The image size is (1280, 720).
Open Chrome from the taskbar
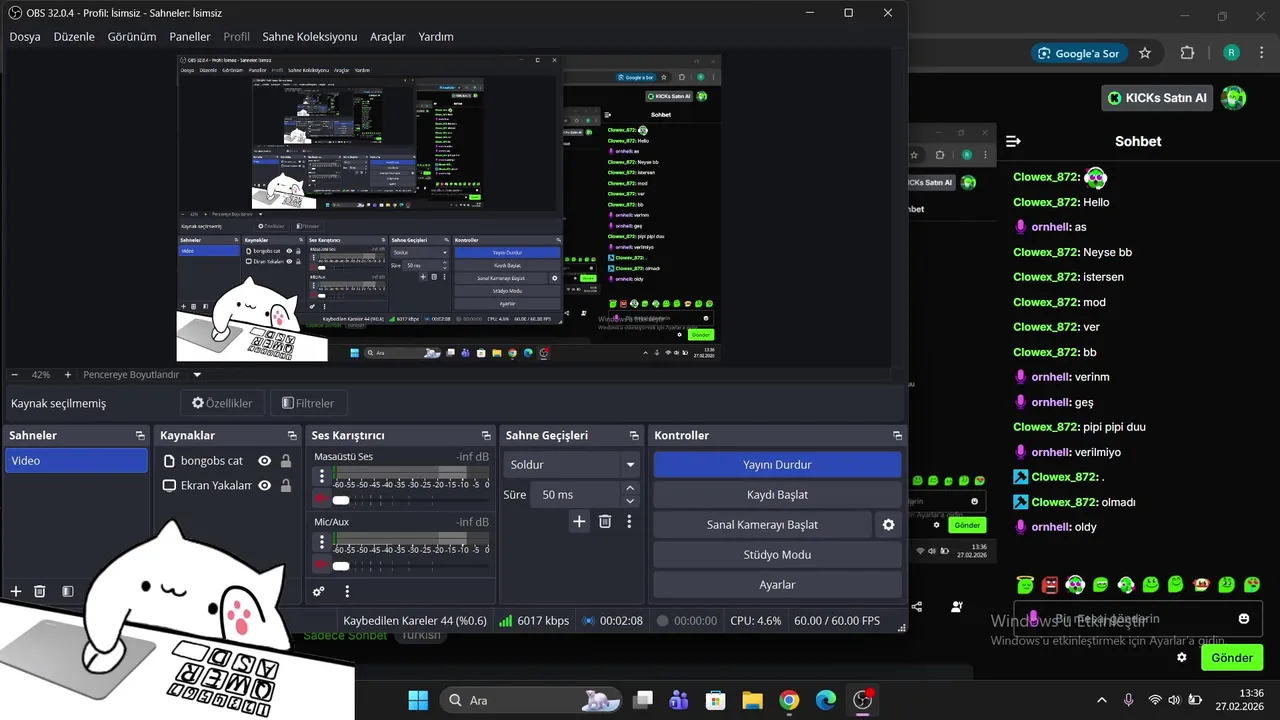coord(789,700)
